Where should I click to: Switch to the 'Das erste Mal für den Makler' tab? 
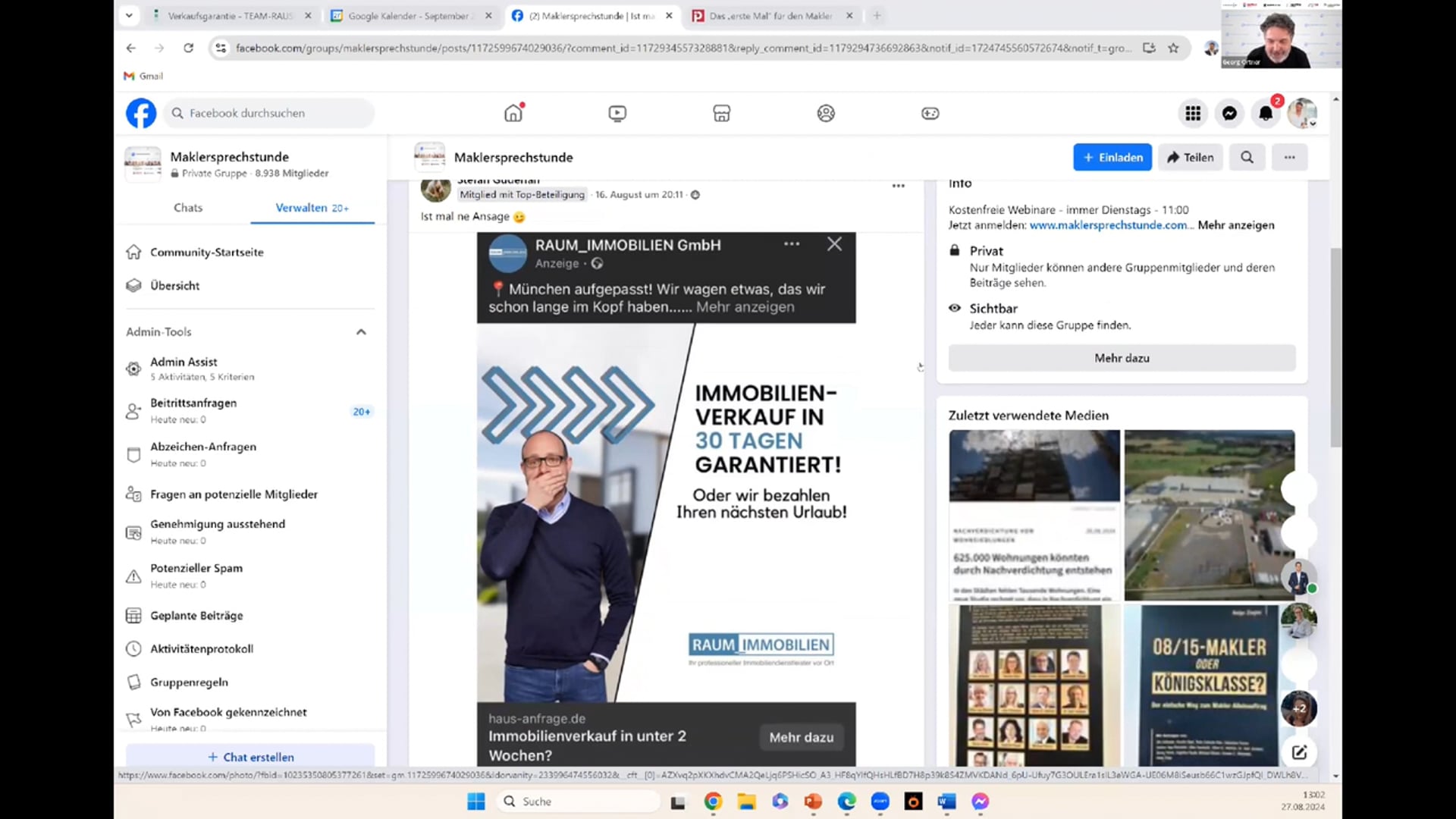pos(771,15)
